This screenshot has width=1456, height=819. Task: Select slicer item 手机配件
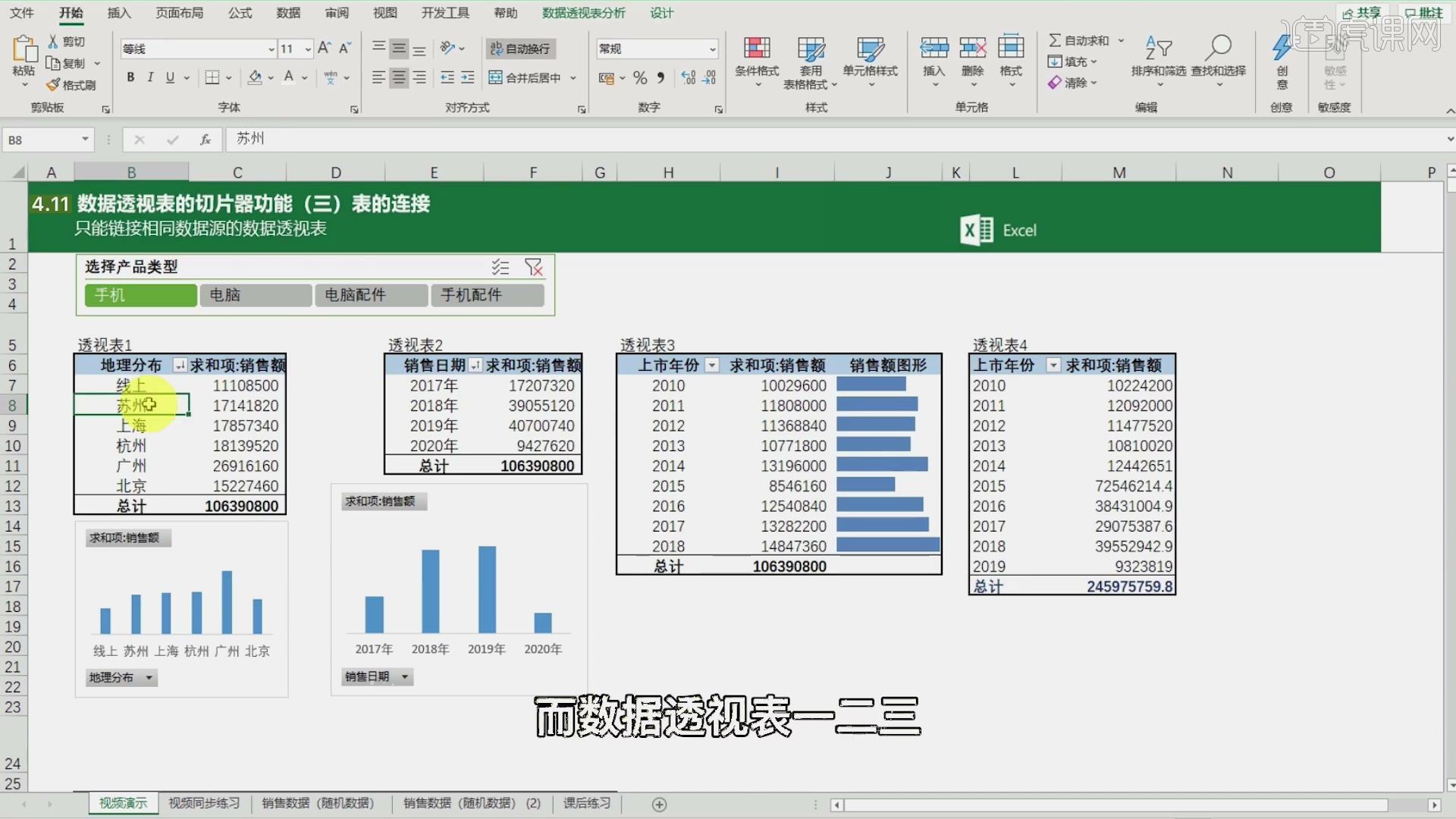[x=487, y=295]
